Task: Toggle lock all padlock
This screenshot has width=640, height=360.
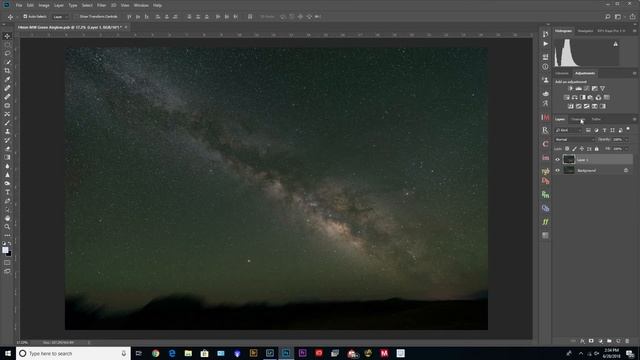Action: (596, 149)
